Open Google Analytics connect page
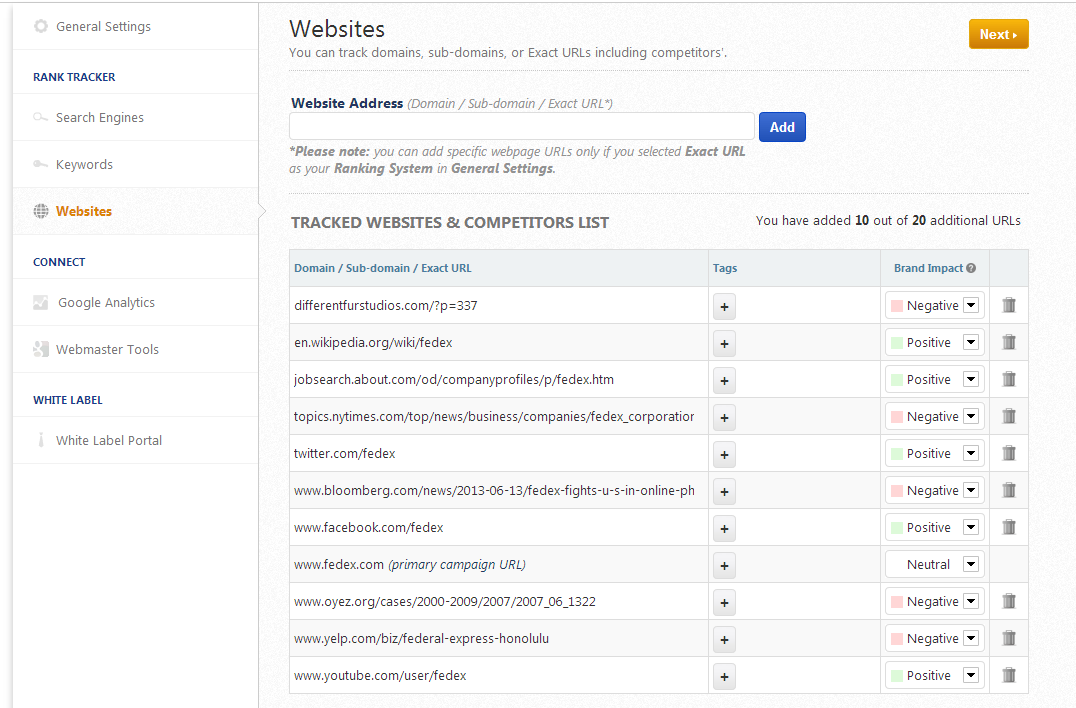 coord(106,303)
